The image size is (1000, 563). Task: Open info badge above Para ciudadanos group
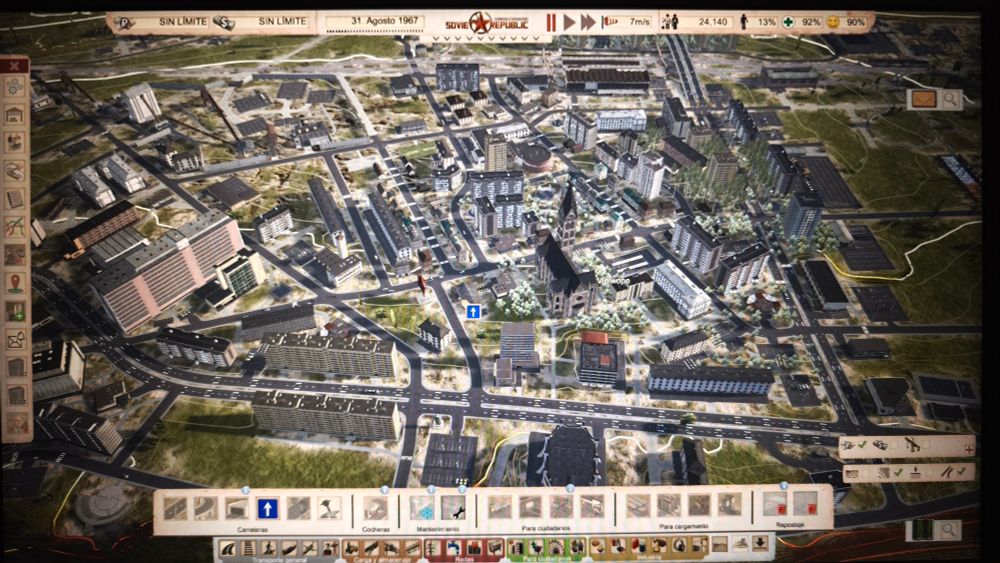pos(570,488)
